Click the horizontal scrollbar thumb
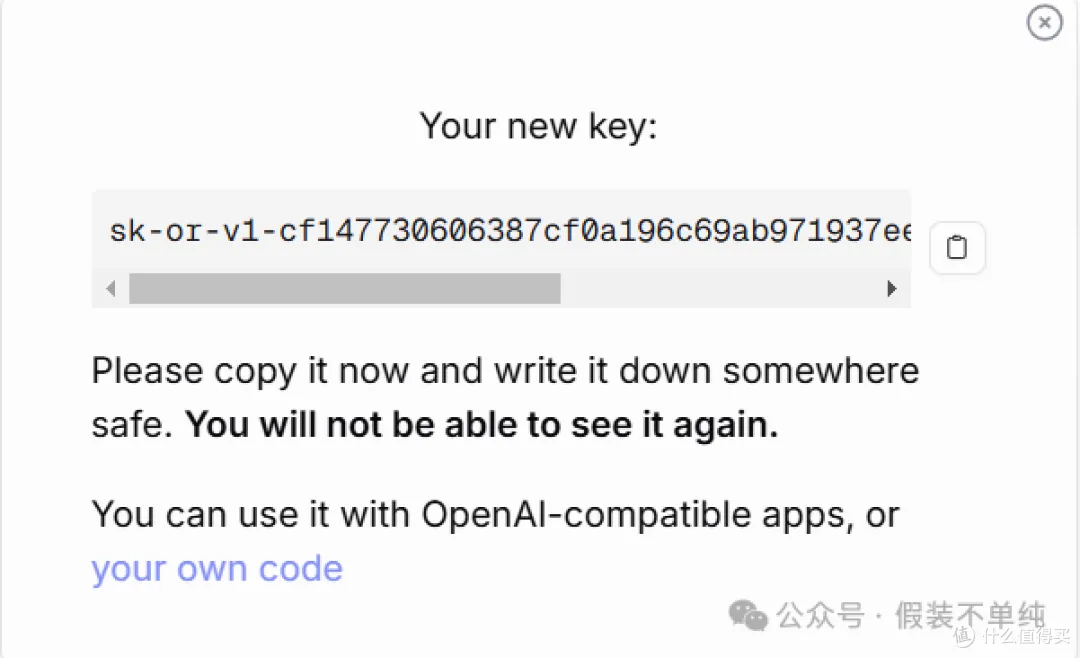 coord(345,289)
